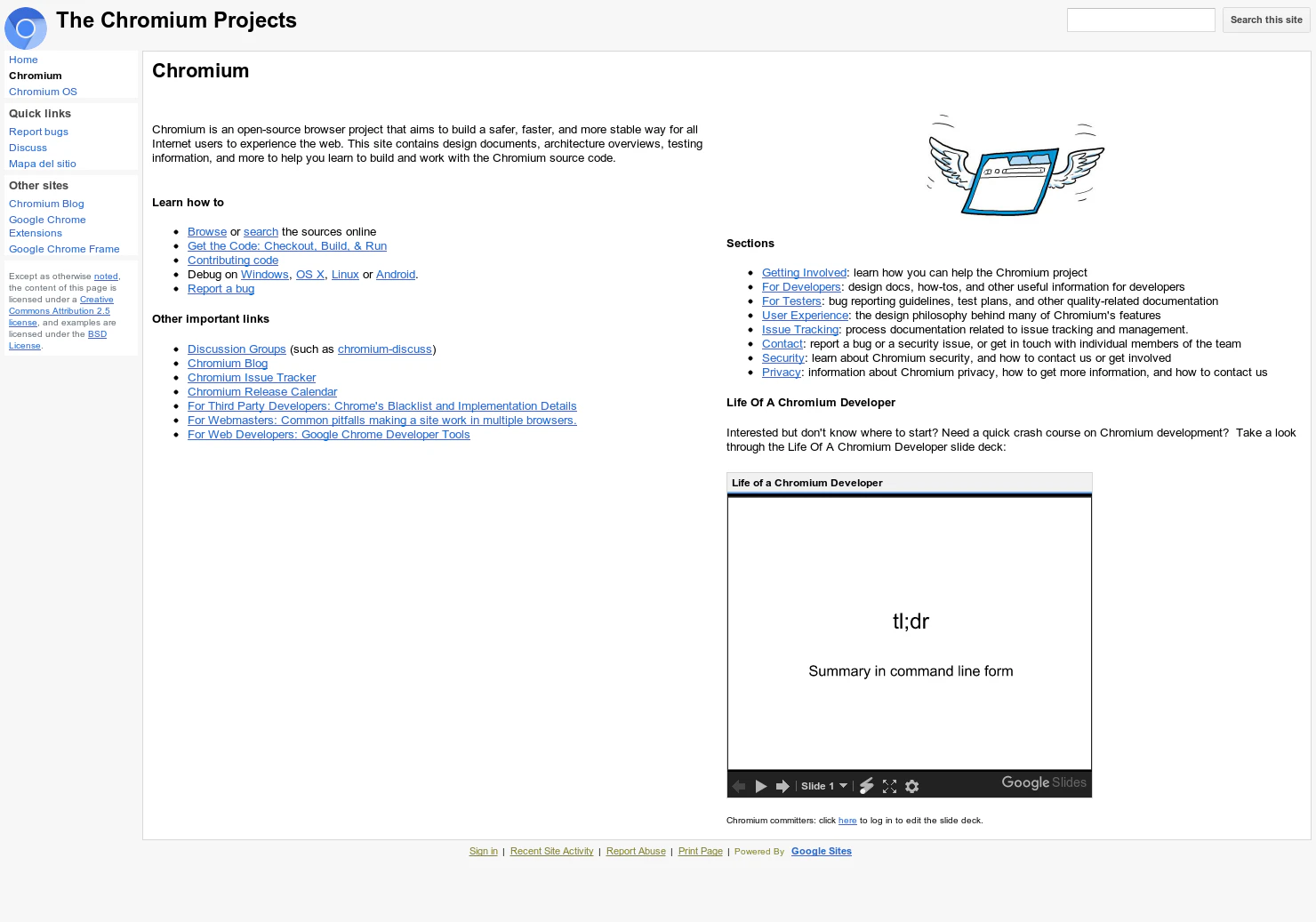Open the For Testers section link

(x=791, y=301)
